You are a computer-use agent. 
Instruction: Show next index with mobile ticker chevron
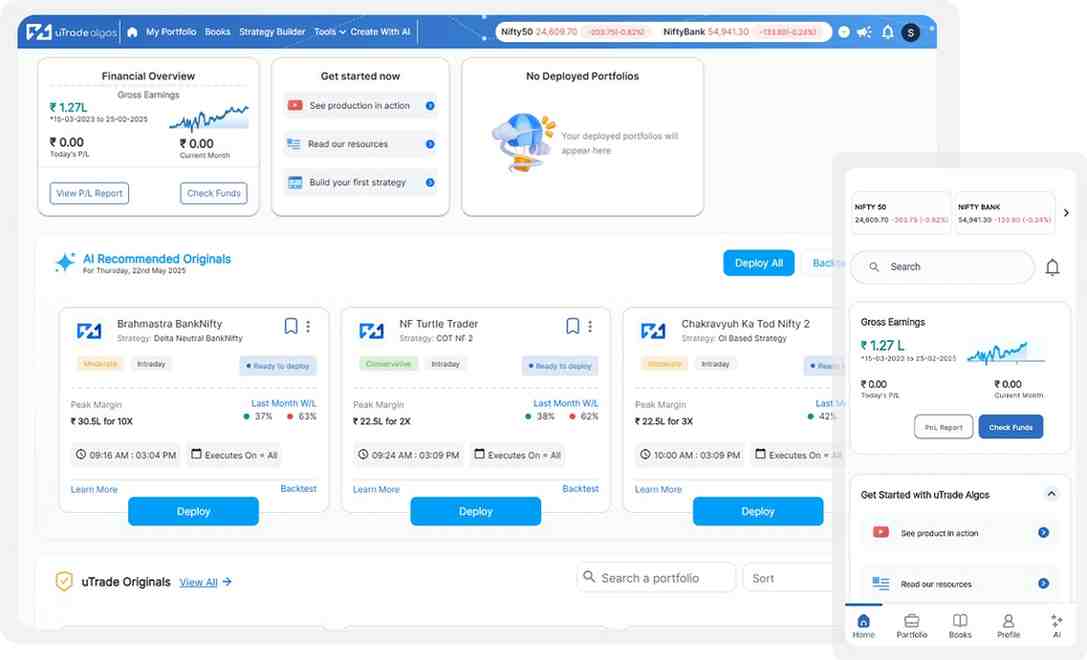[x=1066, y=213]
